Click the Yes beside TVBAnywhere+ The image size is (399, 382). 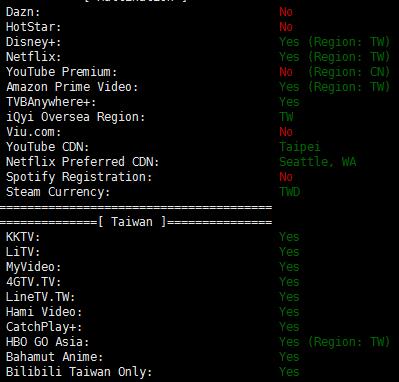click(x=289, y=102)
